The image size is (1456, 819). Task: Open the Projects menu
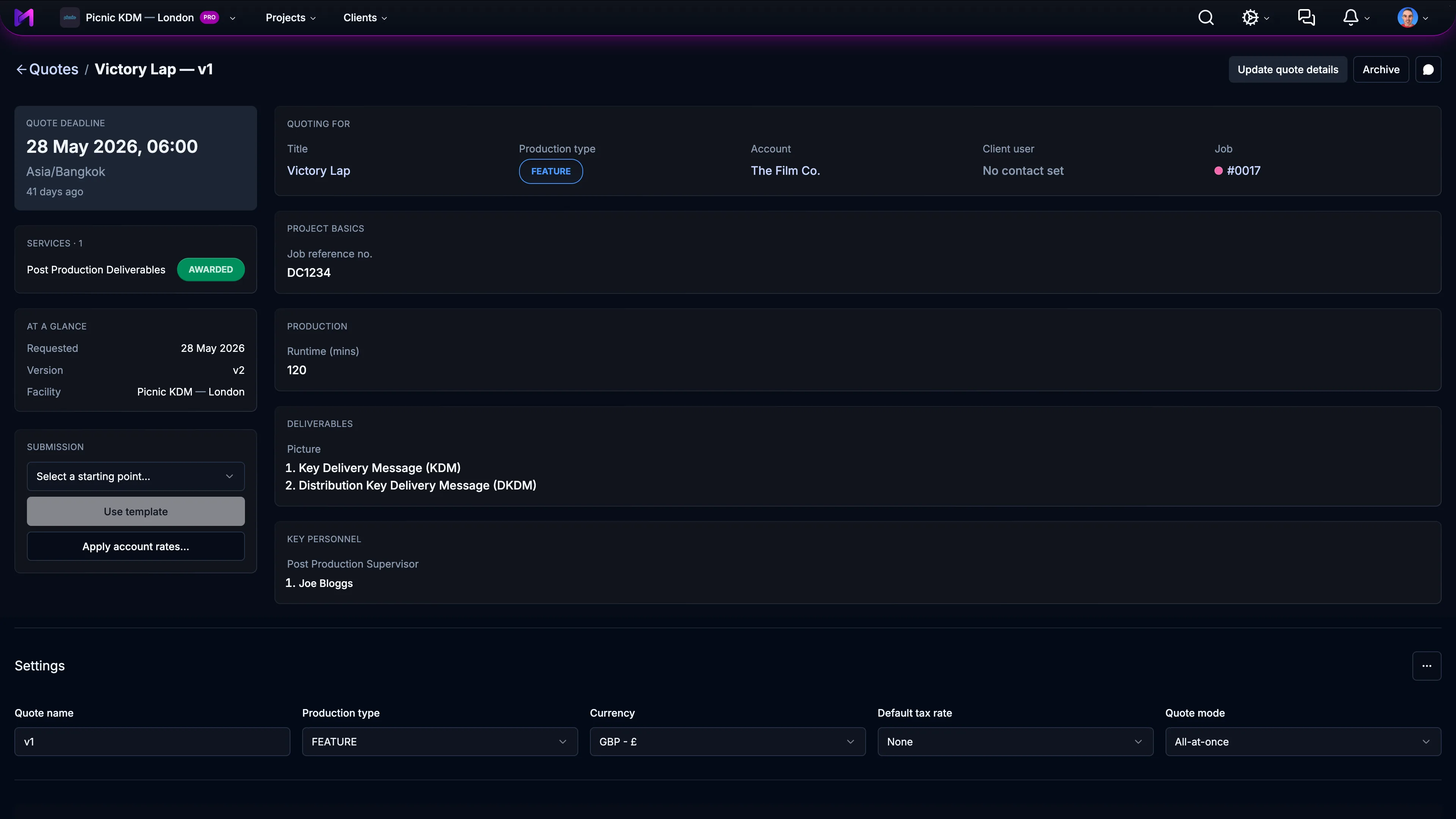click(x=290, y=17)
